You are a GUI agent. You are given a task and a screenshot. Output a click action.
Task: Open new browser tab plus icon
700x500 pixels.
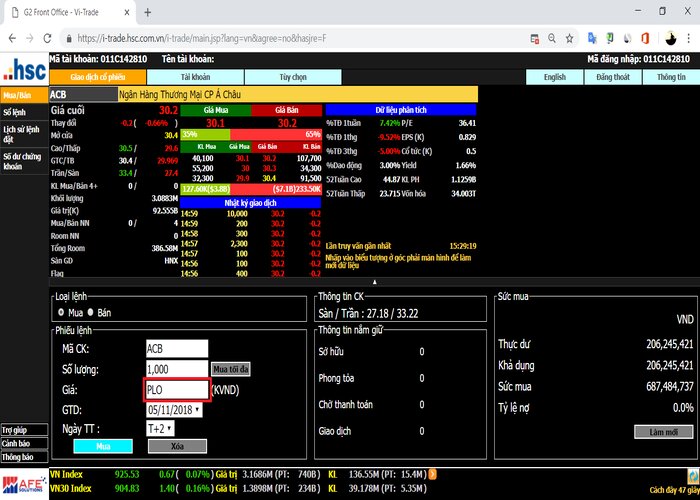(x=148, y=12)
